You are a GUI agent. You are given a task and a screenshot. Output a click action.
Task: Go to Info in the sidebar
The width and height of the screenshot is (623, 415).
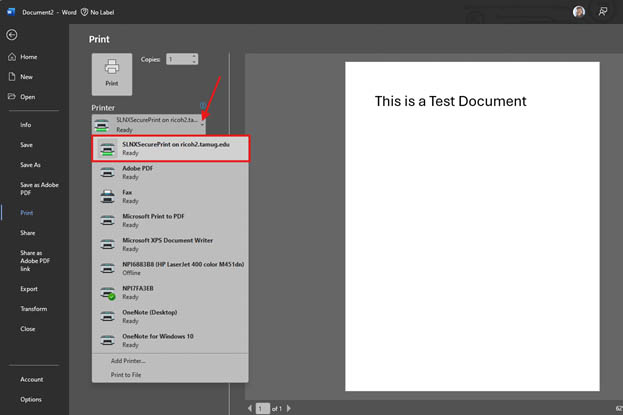tap(25, 125)
